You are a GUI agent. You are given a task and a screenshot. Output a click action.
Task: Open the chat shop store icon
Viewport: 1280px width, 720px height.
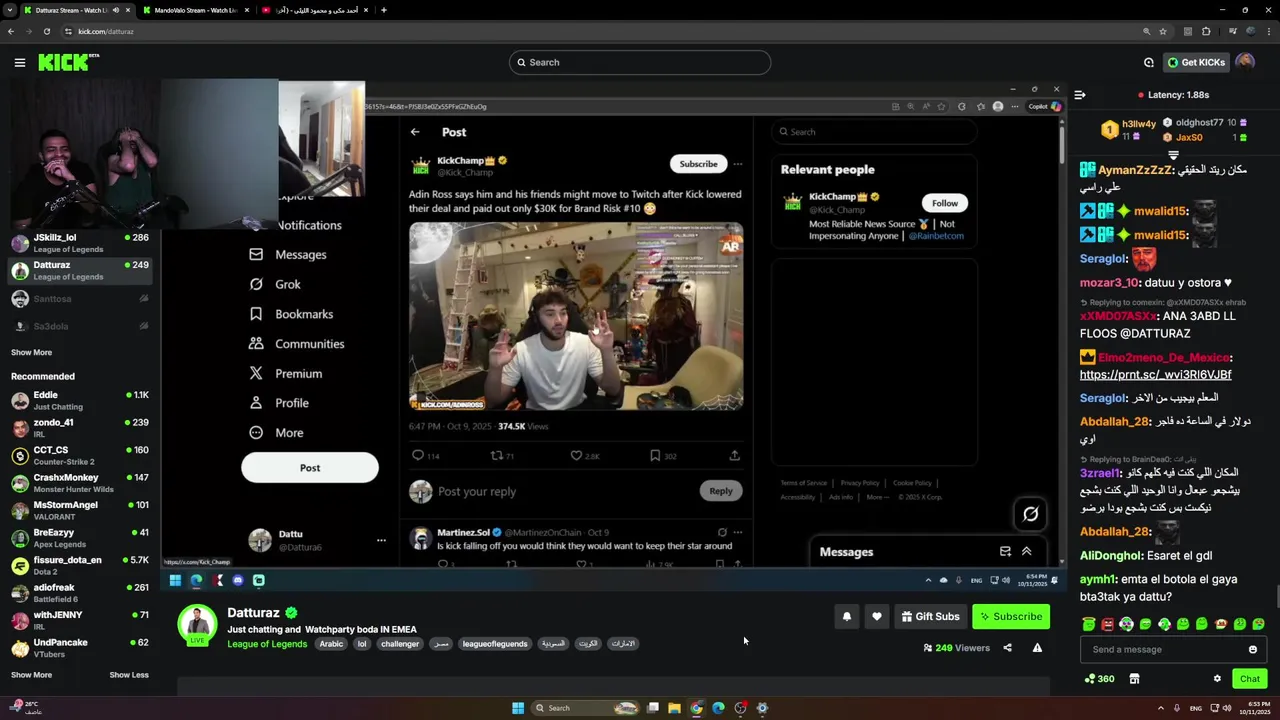[x=1134, y=679]
